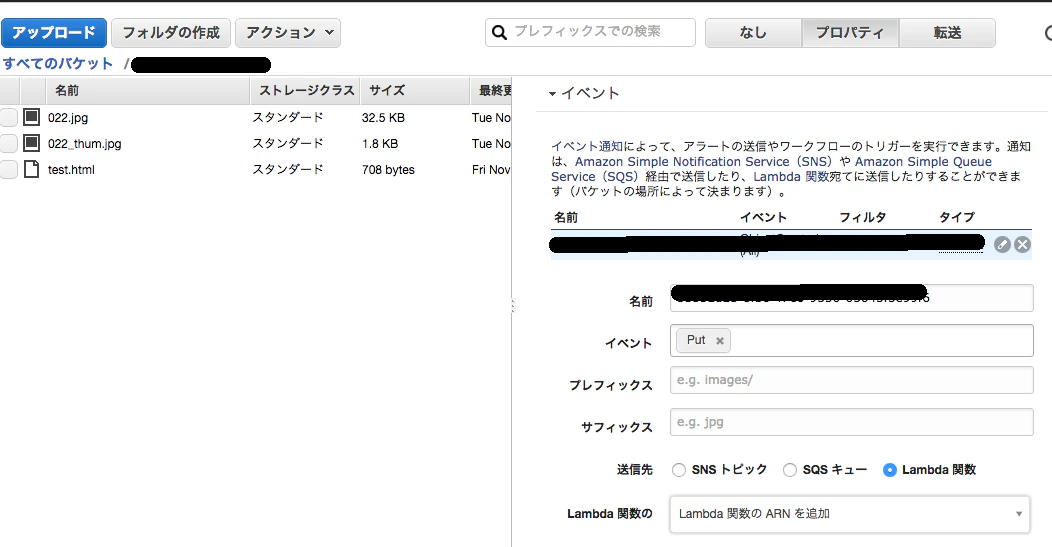The image size is (1052, 547).
Task: Click the アップロード upload button
Action: point(54,33)
